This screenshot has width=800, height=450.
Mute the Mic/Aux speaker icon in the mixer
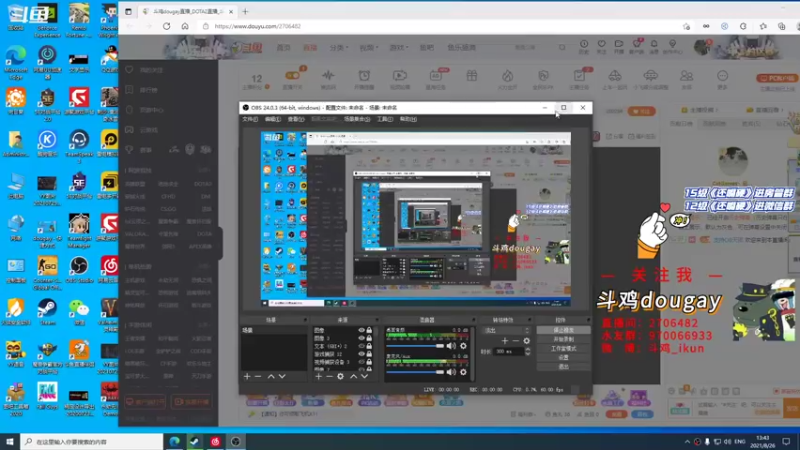pyautogui.click(x=451, y=372)
